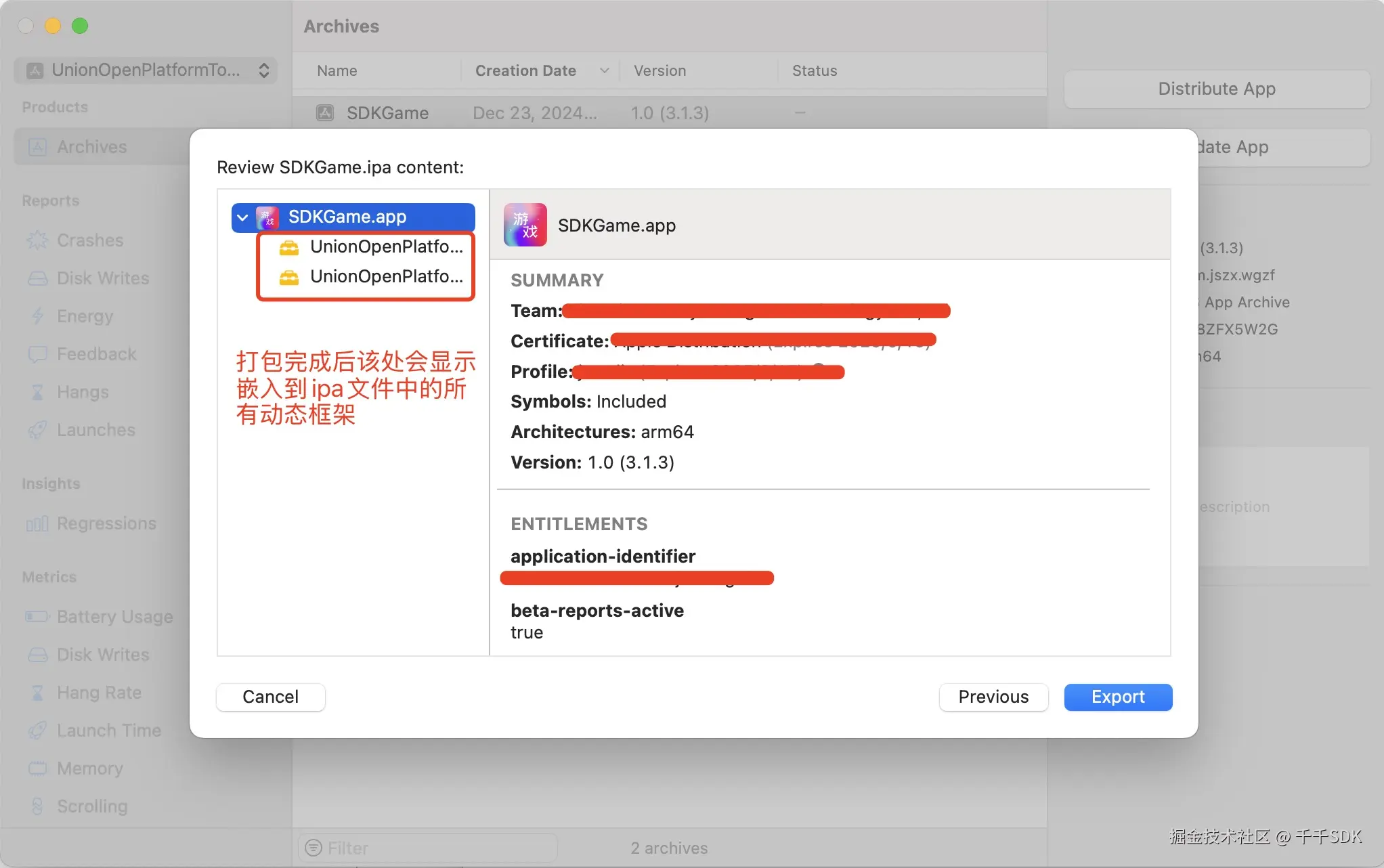Select Feedback item in Reports
This screenshot has height=868, width=1384.
click(96, 354)
